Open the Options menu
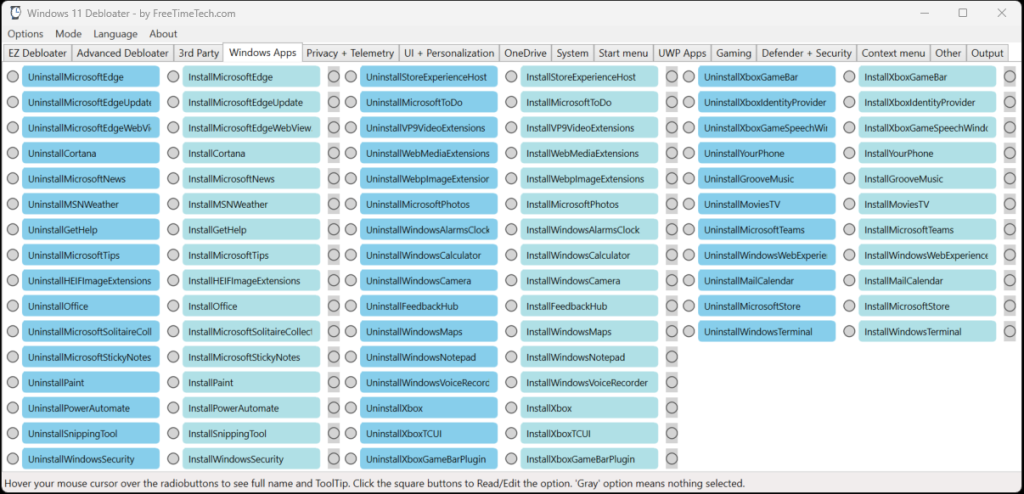 click(x=25, y=34)
